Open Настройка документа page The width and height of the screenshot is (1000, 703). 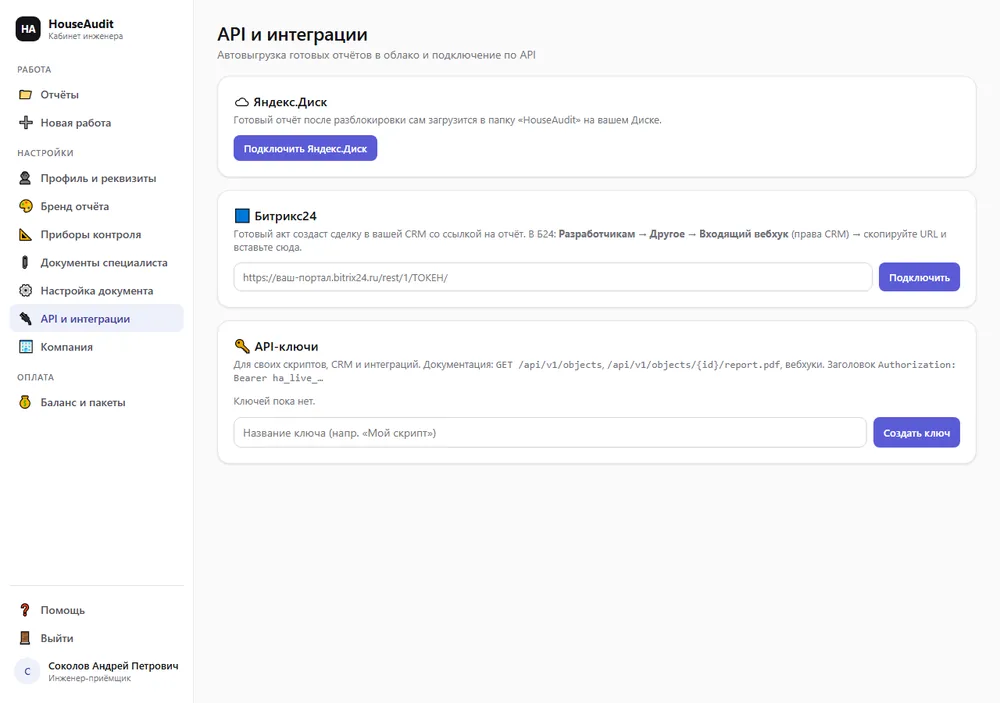point(96,290)
